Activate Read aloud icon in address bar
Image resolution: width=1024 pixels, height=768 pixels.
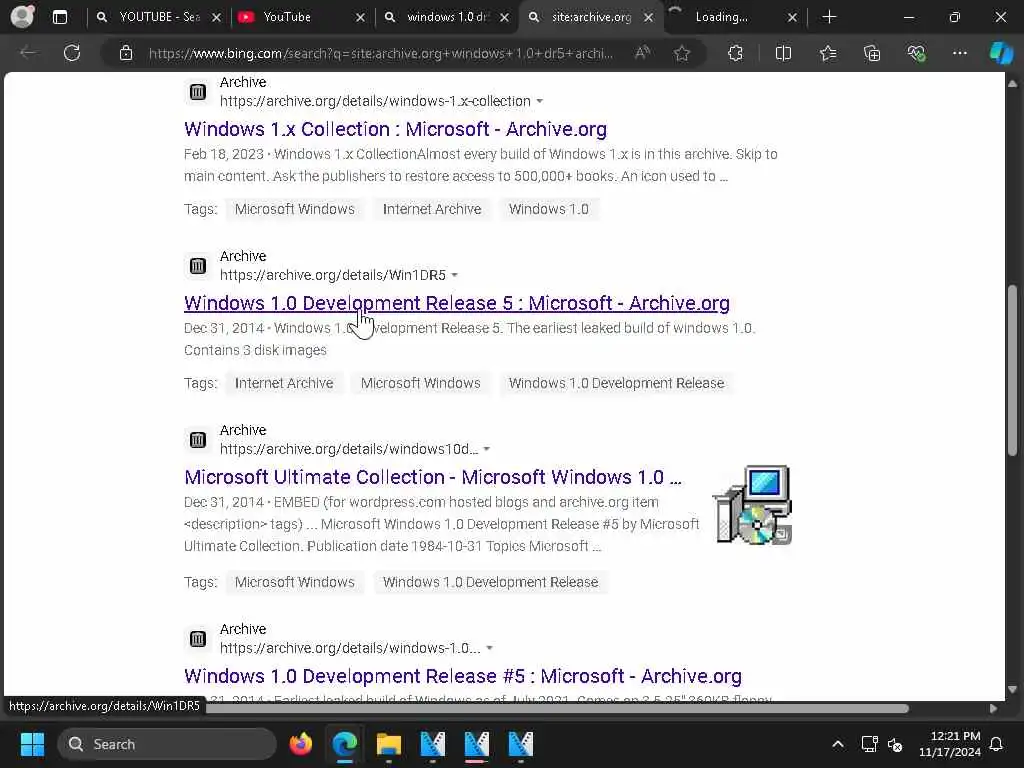click(x=643, y=53)
